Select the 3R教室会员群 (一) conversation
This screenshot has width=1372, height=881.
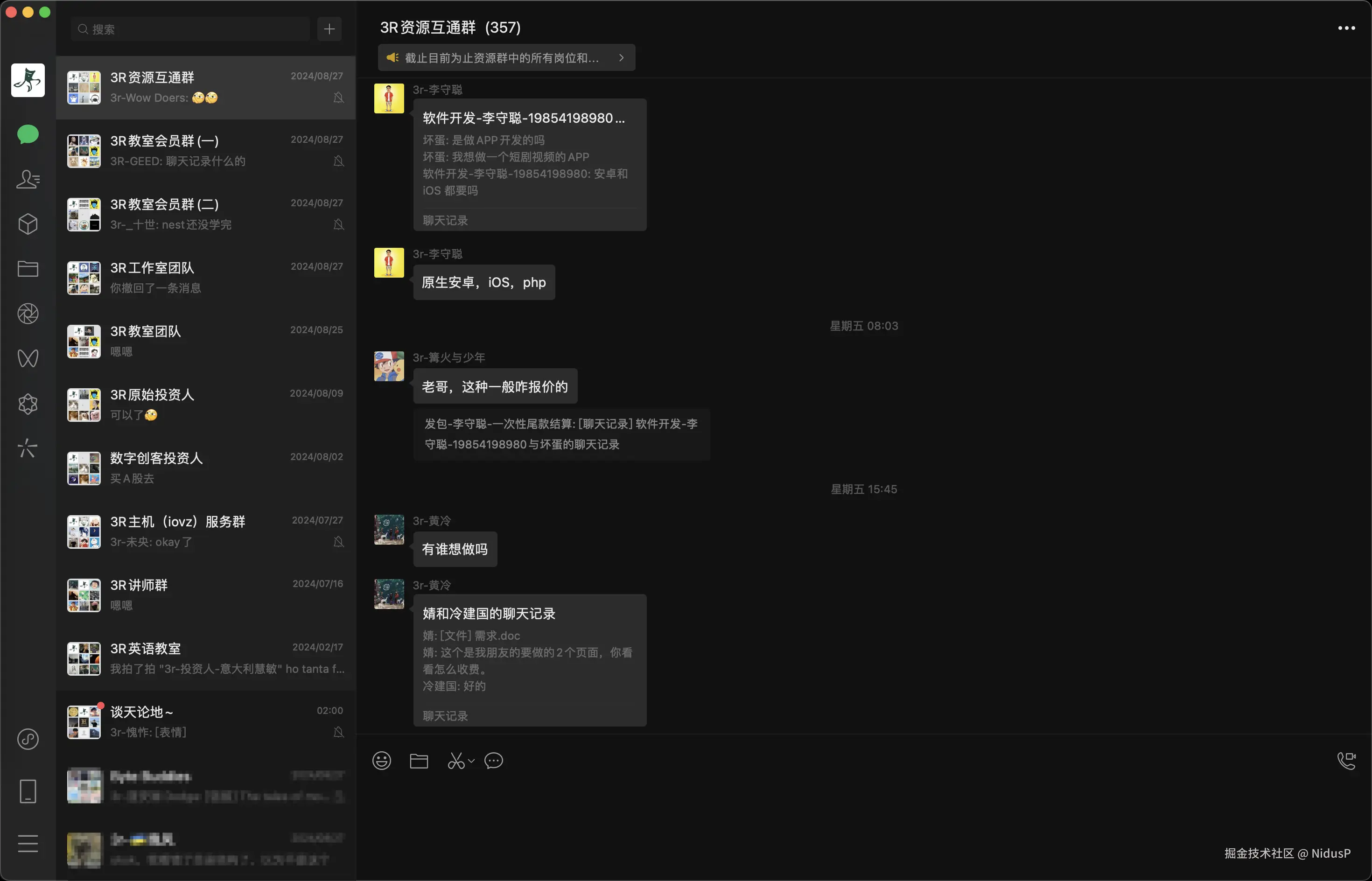tap(205, 151)
